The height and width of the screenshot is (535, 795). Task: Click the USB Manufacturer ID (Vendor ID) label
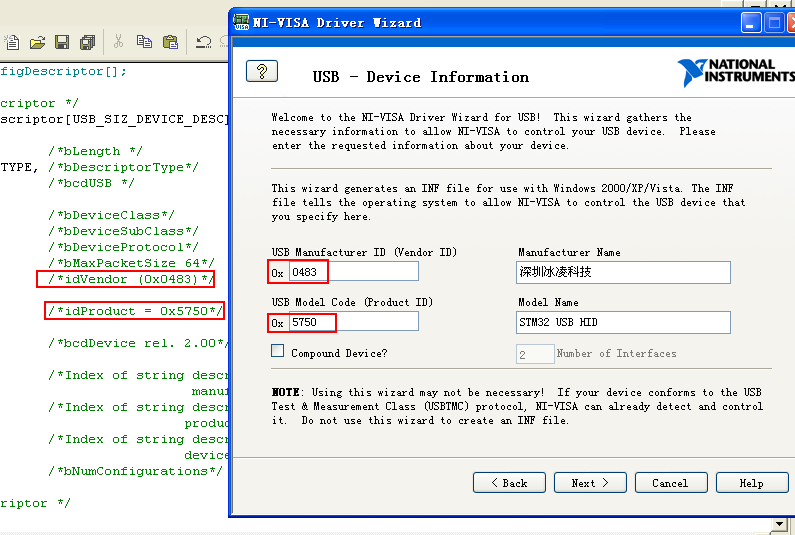(x=364, y=252)
